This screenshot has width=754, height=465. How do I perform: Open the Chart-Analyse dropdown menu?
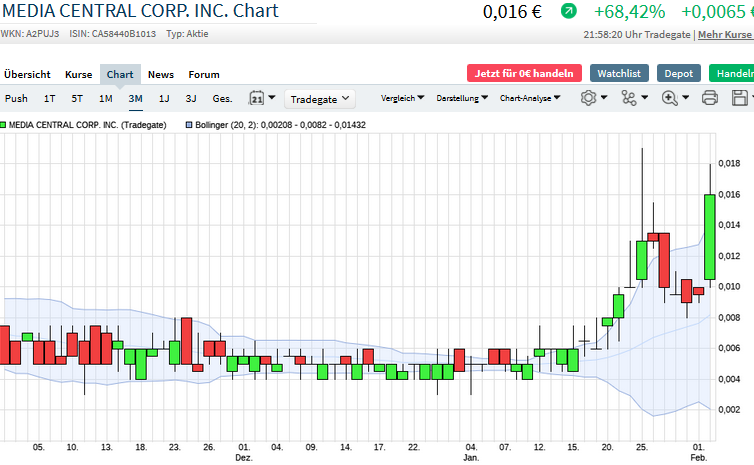click(530, 98)
